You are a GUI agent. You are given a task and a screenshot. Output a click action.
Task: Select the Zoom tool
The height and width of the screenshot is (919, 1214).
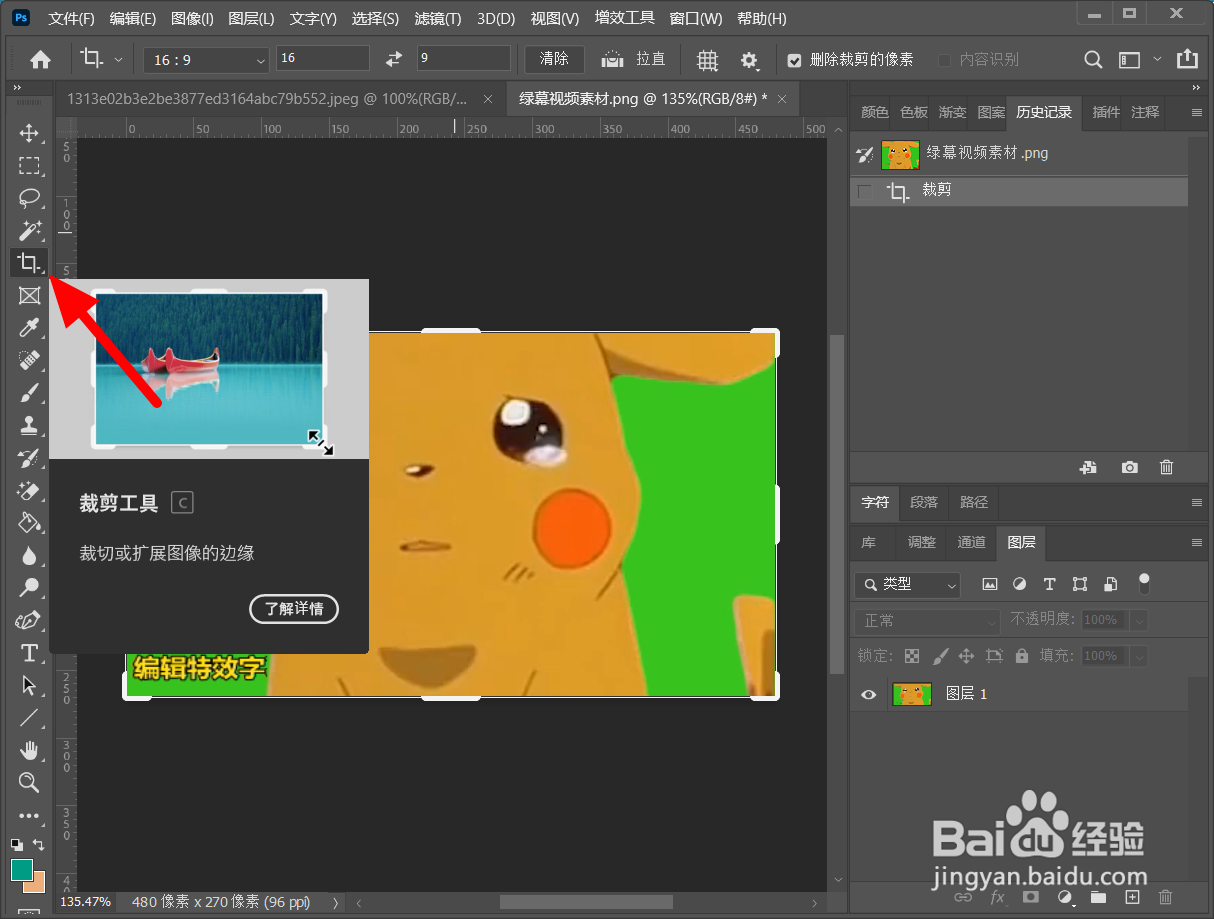pos(29,782)
